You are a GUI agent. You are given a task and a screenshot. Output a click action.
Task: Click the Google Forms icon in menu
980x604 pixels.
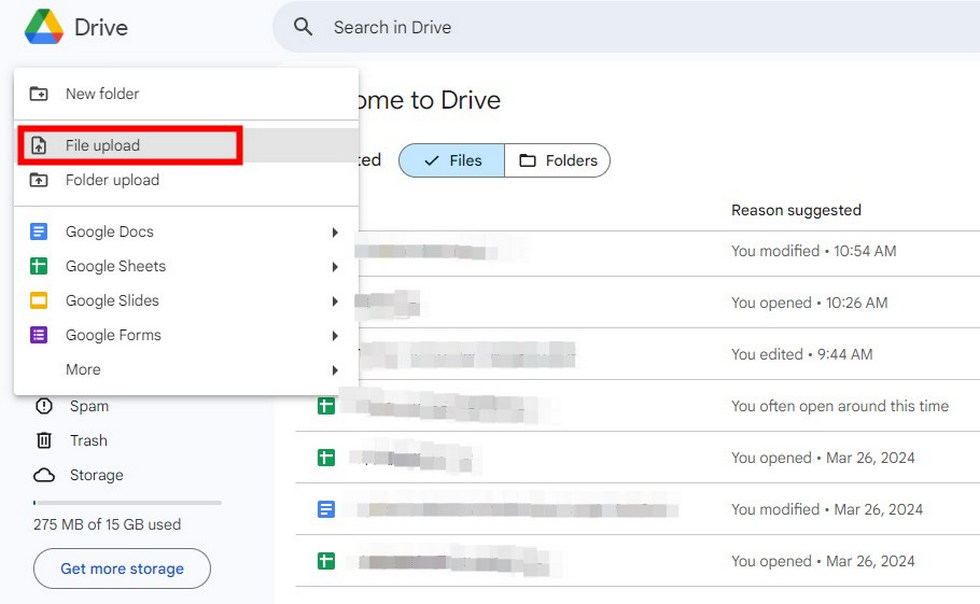39,335
